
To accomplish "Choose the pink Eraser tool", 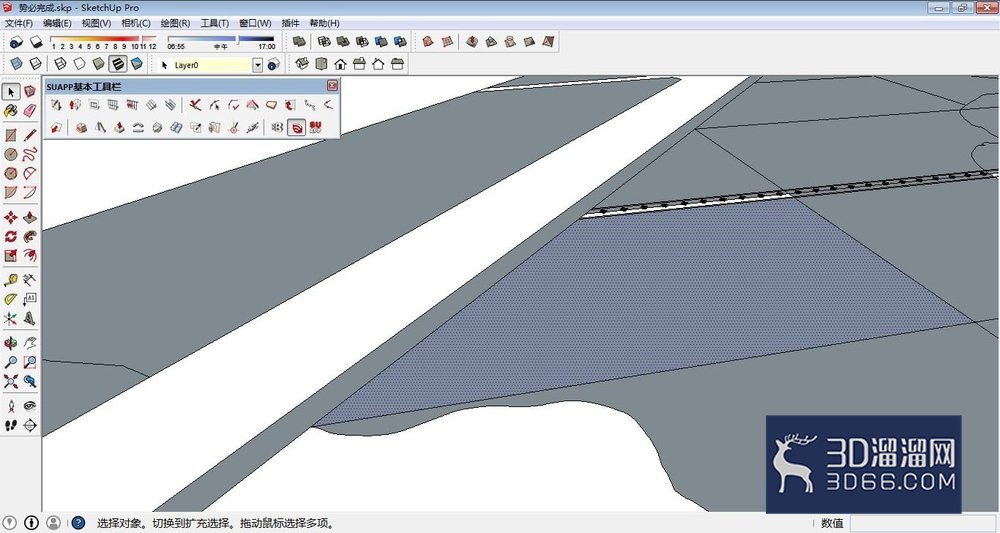I will pyautogui.click(x=30, y=111).
